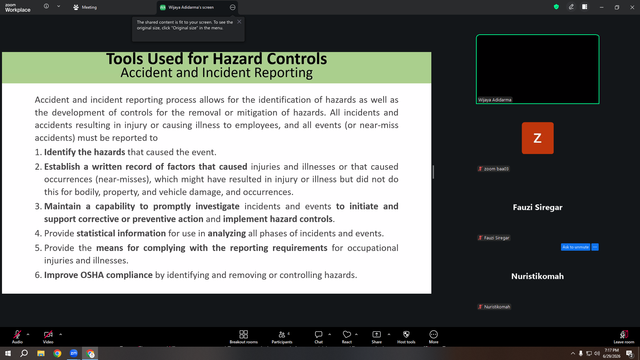Image resolution: width=640 pixels, height=360 pixels.
Task: Select the Wijaya Adidarma video thumbnail
Action: [538, 69]
